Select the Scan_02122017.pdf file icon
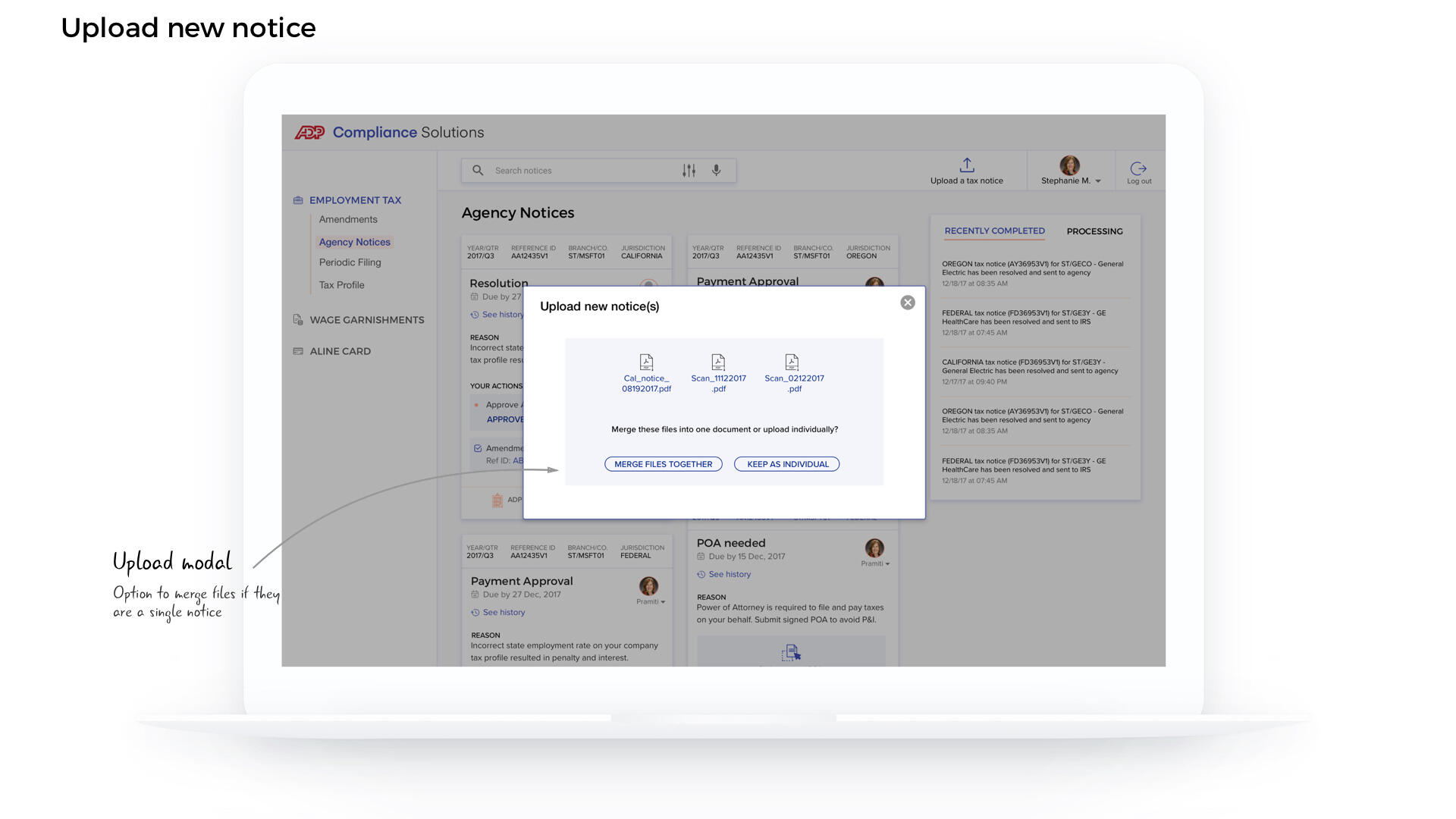This screenshot has width=1456, height=819. point(792,362)
